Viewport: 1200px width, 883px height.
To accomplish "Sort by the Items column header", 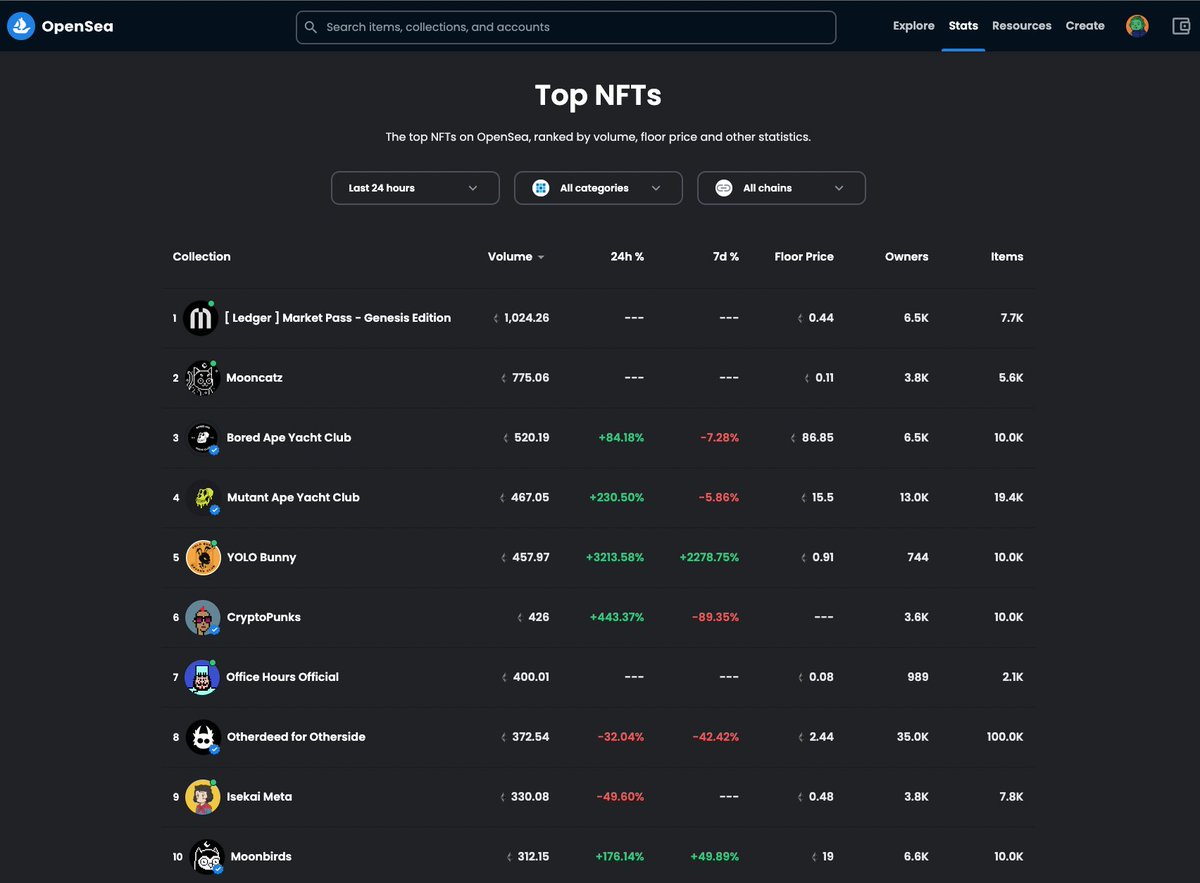I will pos(1007,257).
